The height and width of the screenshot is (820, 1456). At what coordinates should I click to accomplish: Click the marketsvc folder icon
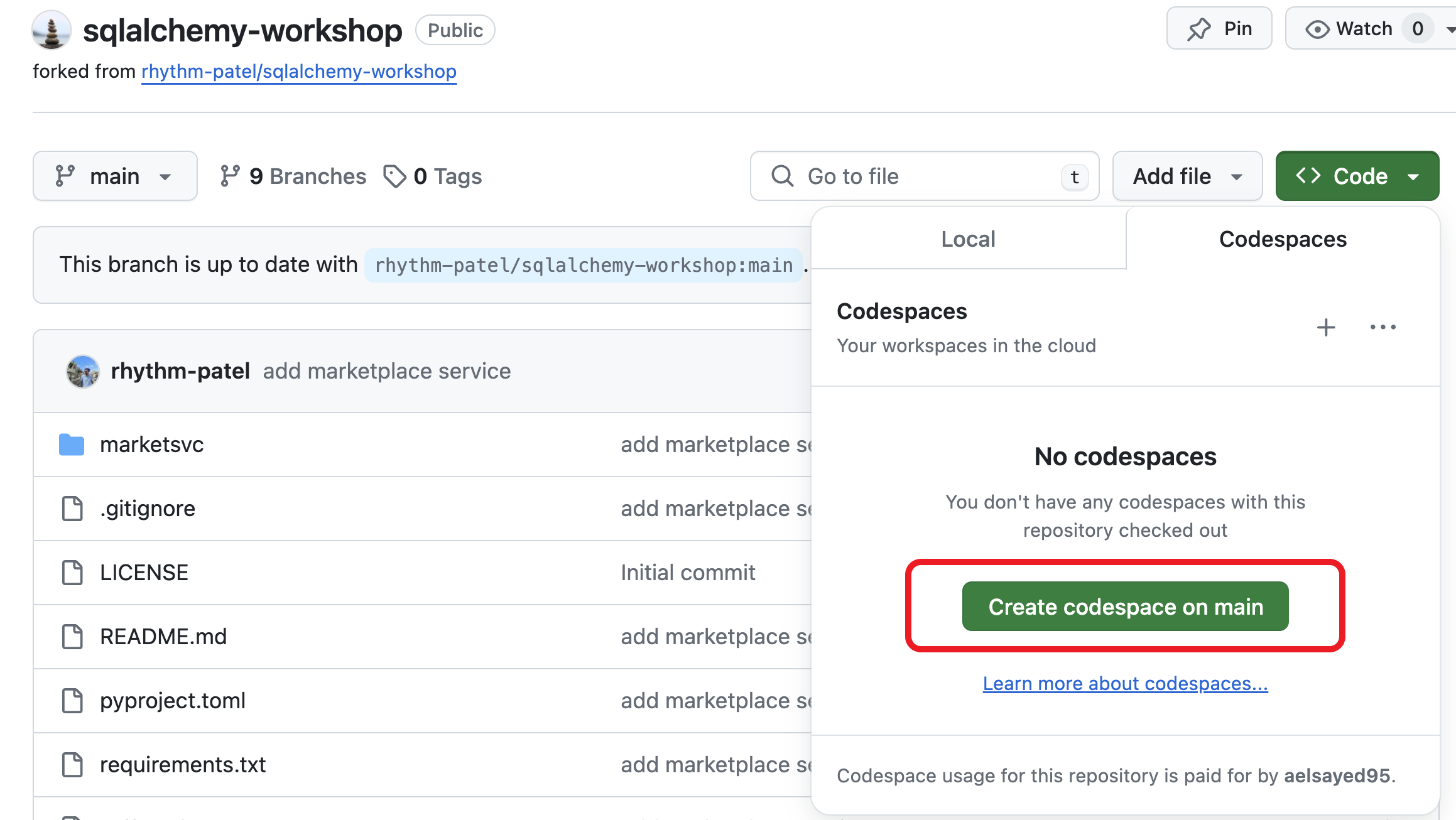(72, 445)
